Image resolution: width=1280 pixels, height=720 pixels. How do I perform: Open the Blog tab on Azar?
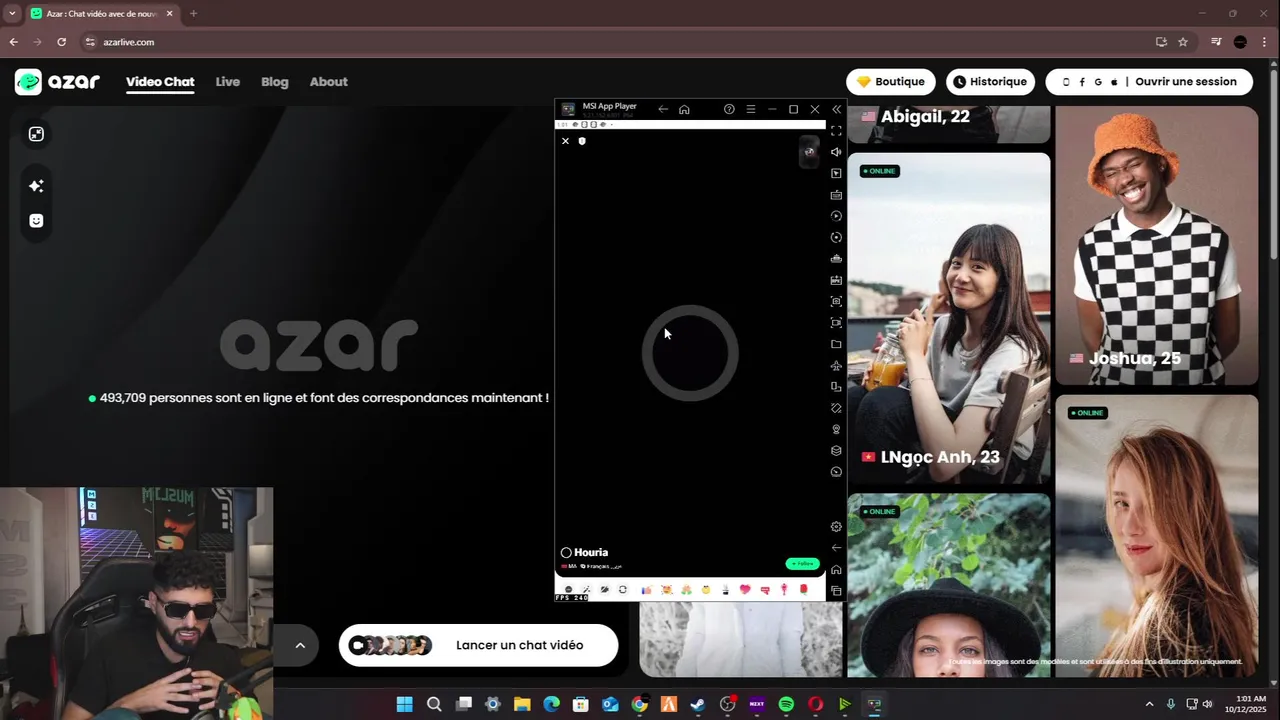click(x=275, y=82)
